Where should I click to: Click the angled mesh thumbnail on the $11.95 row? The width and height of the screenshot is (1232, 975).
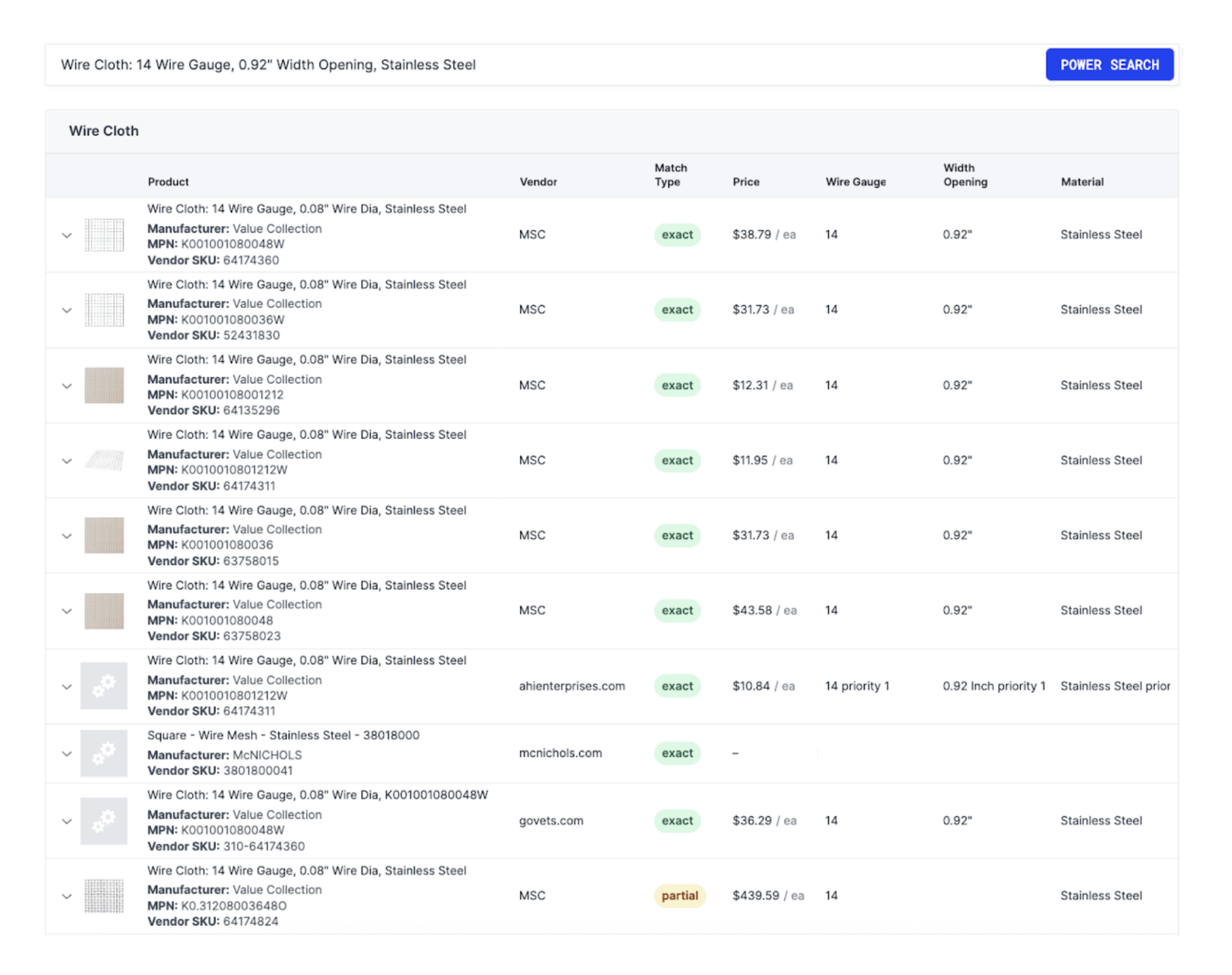point(103,460)
